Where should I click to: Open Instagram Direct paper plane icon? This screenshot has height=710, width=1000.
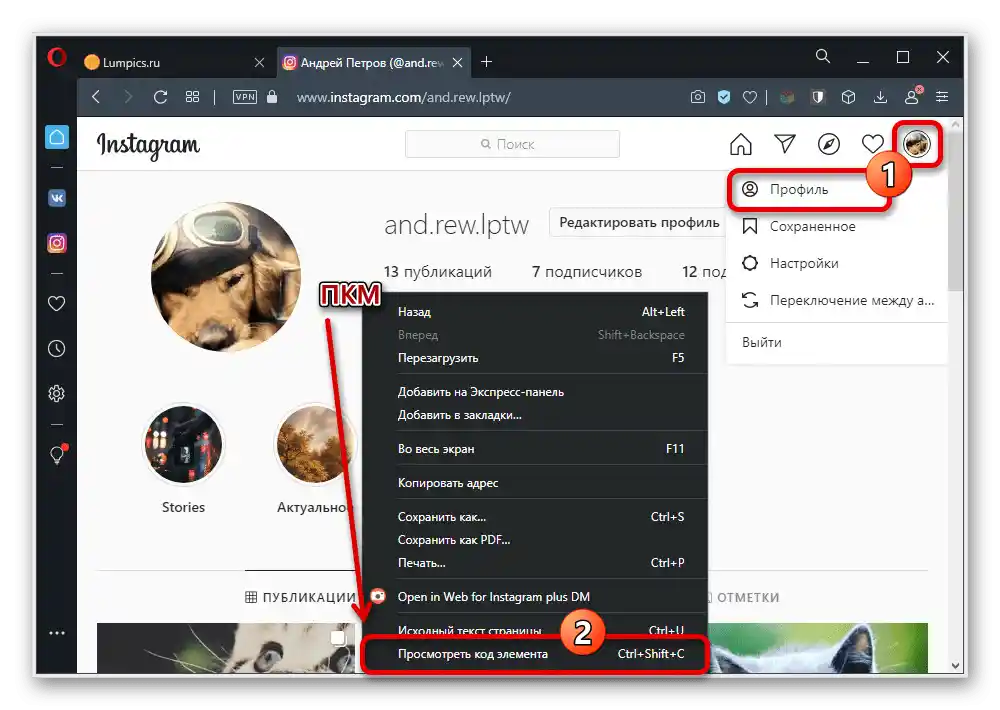(x=784, y=144)
